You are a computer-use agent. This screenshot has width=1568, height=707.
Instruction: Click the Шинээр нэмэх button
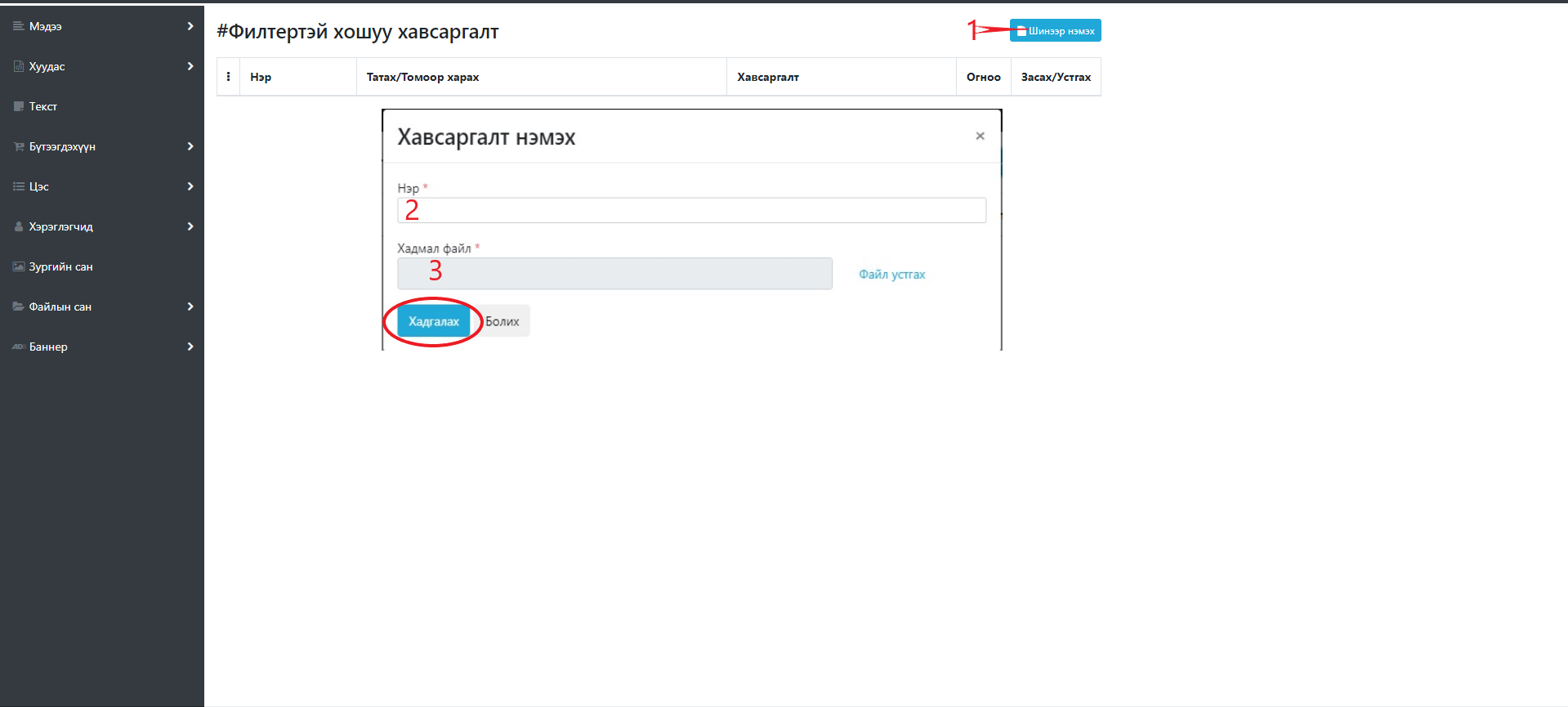tap(1055, 30)
